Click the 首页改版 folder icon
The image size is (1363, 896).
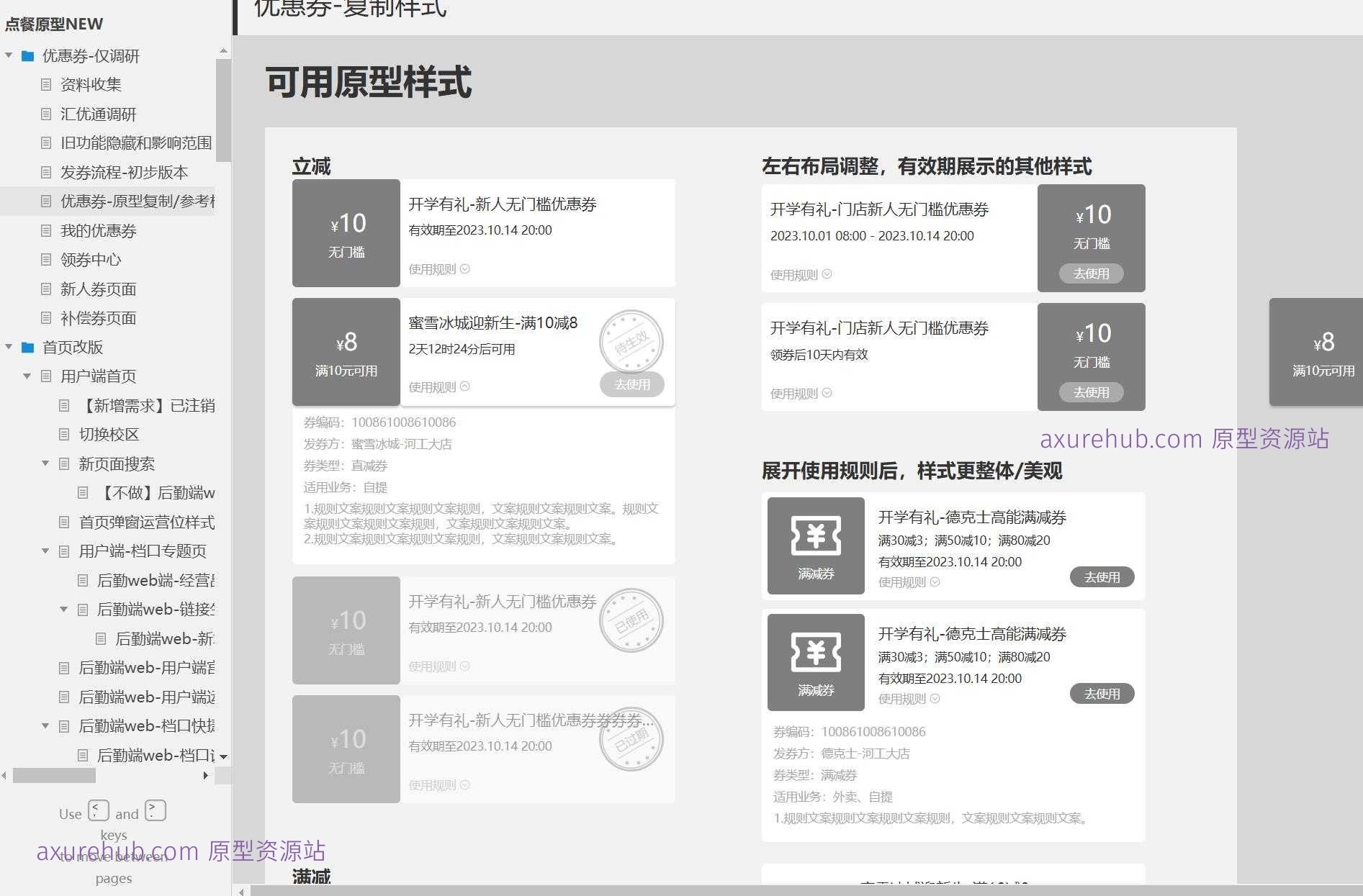click(x=28, y=347)
